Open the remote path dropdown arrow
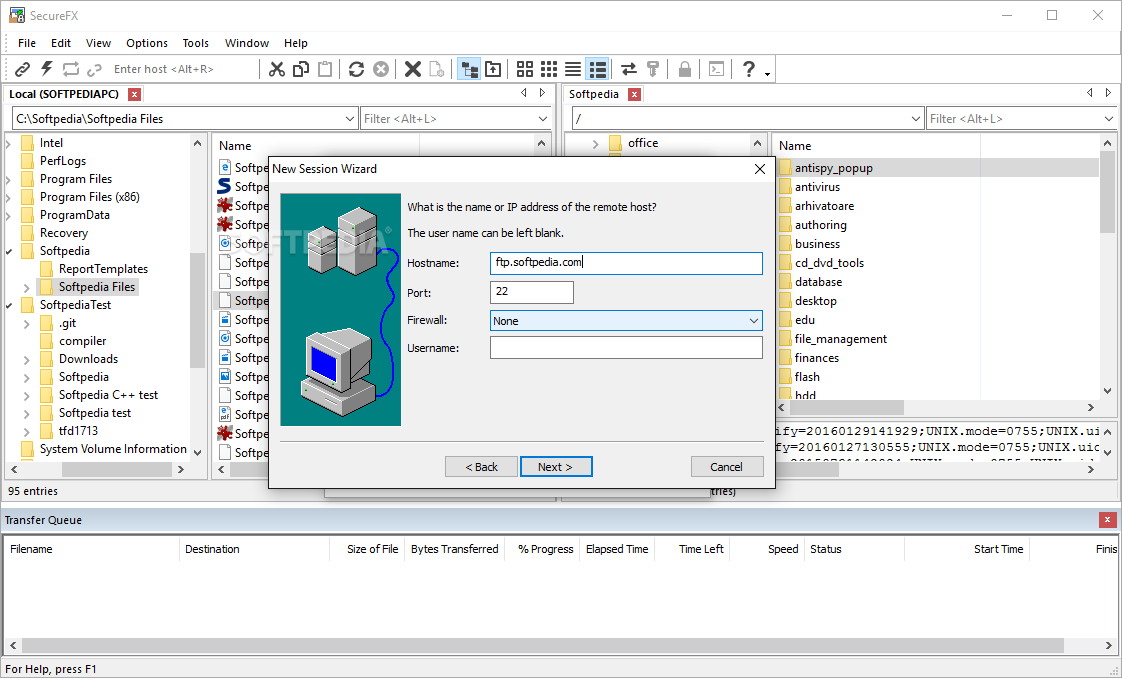1122x678 pixels. (x=916, y=119)
